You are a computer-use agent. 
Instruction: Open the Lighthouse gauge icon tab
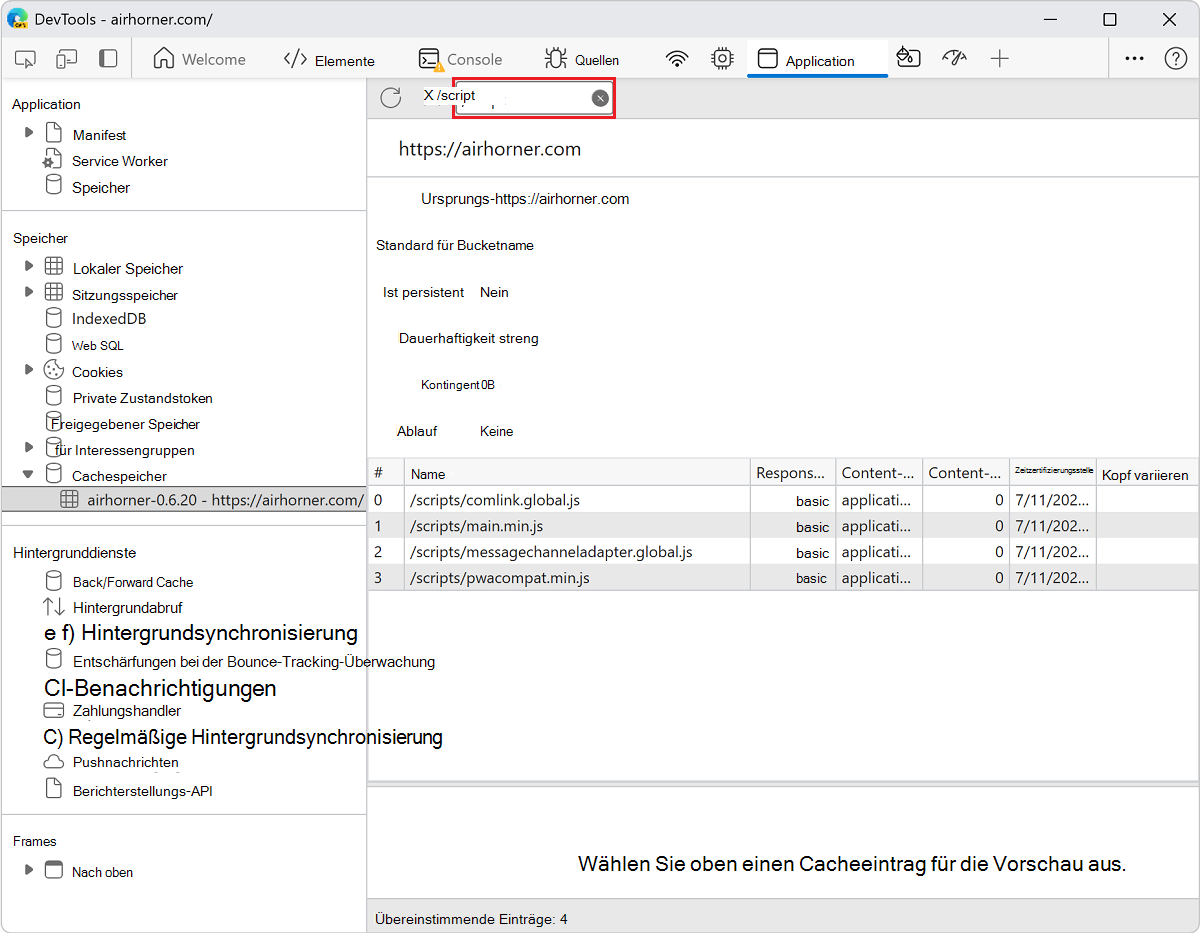[954, 59]
